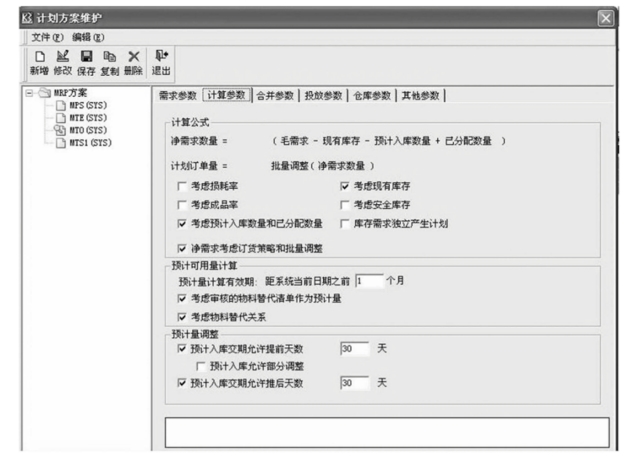Toggle 考虑预计入库数量和已分配数量 checkbox
638x463 pixels.
pos(182,224)
